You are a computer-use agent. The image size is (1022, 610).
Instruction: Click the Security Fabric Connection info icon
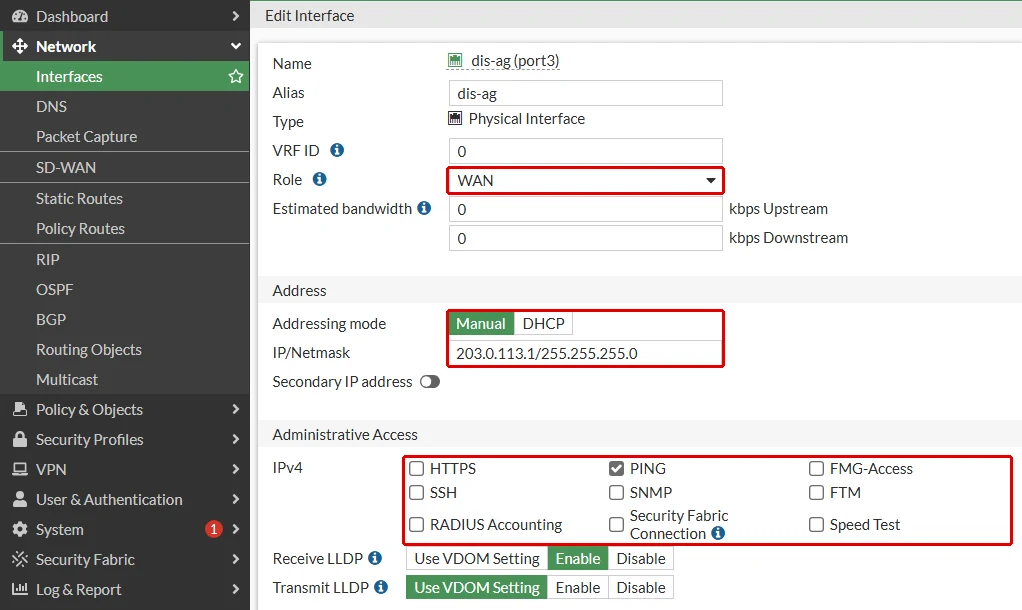click(x=718, y=533)
